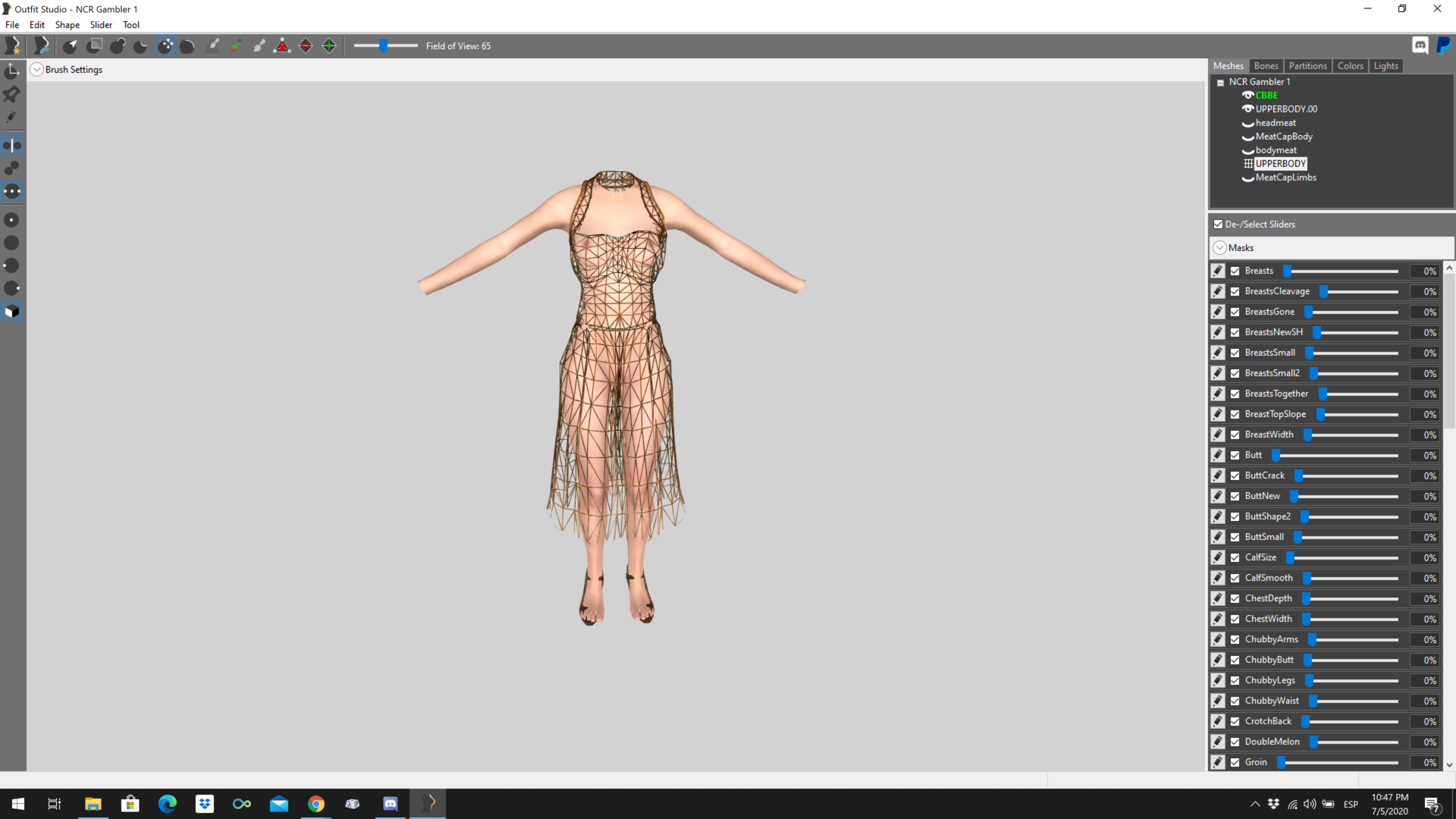Show the hidden bodymeat mesh

[1247, 150]
